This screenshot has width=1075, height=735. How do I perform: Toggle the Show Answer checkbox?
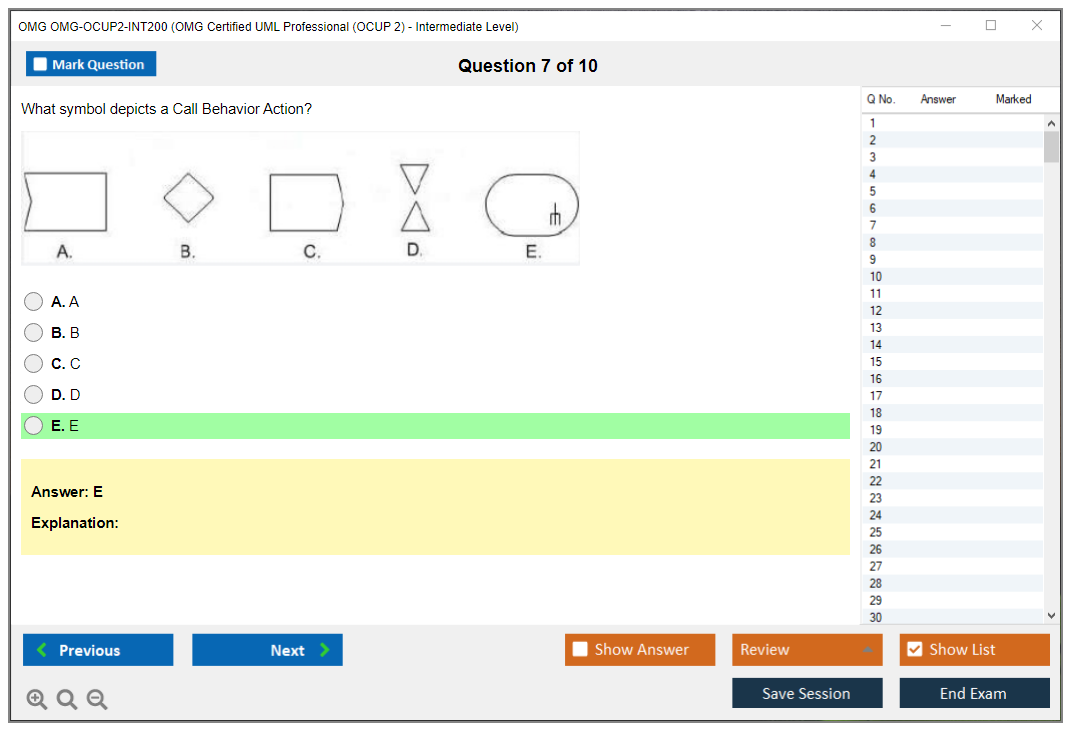pyautogui.click(x=580, y=650)
